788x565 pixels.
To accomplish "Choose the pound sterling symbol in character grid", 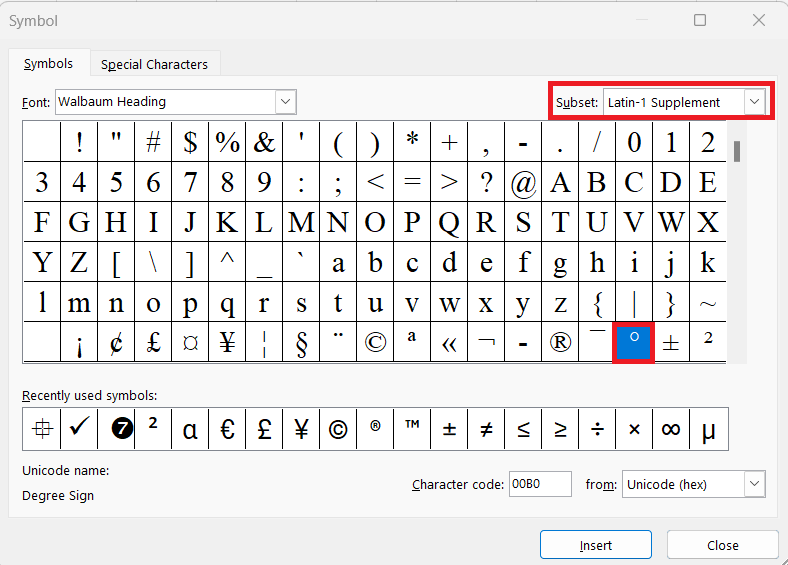I will pos(153,342).
